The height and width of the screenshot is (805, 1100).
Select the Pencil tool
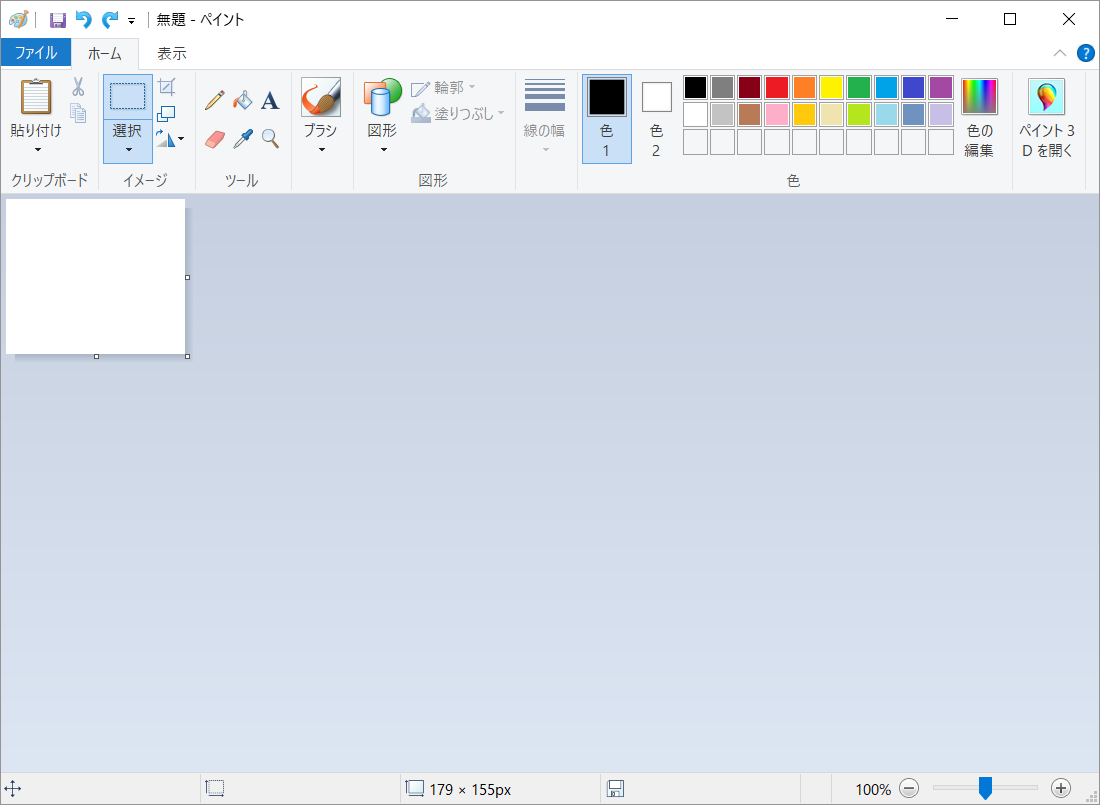[x=215, y=100]
